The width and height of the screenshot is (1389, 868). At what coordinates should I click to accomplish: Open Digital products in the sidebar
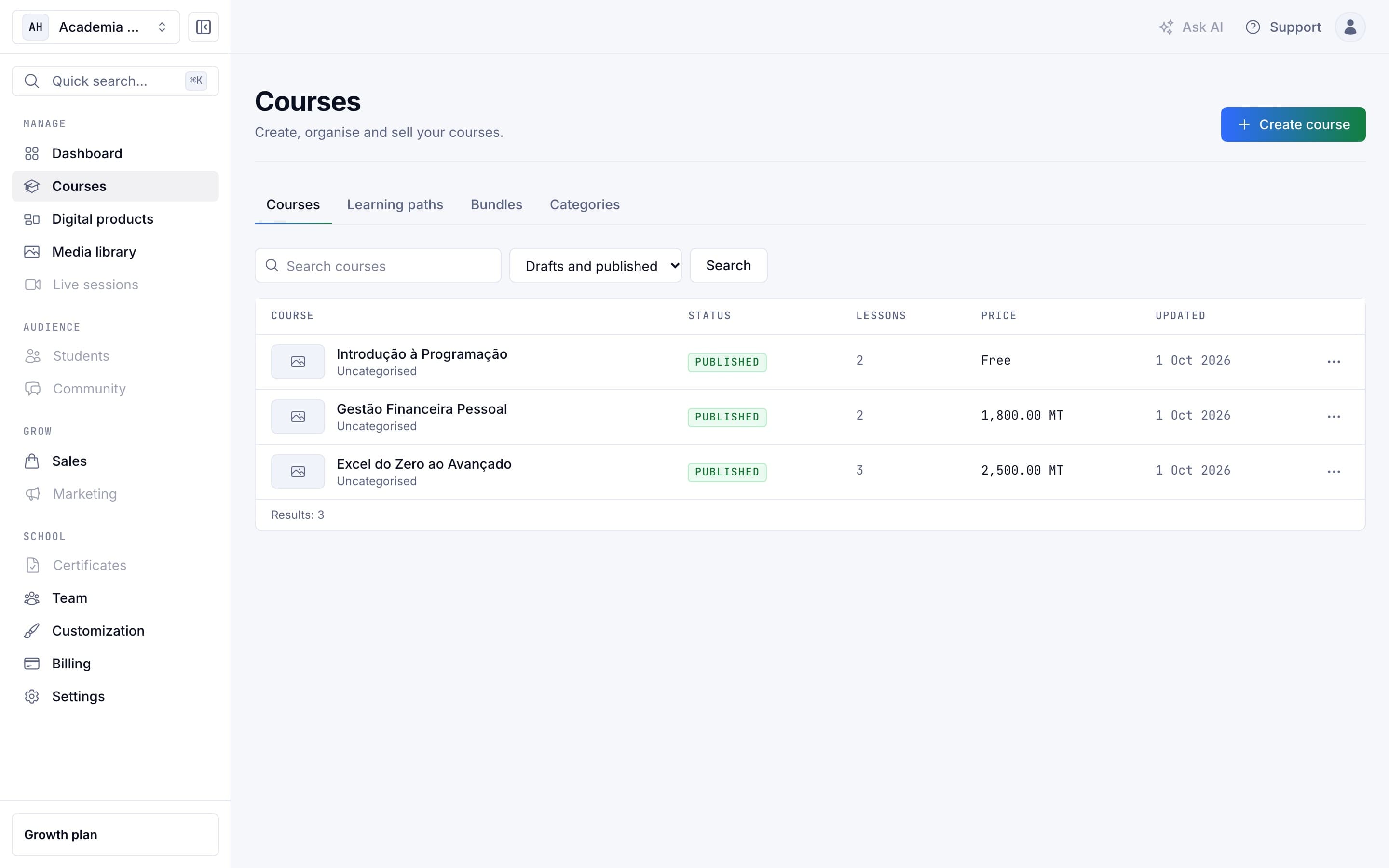115,219
